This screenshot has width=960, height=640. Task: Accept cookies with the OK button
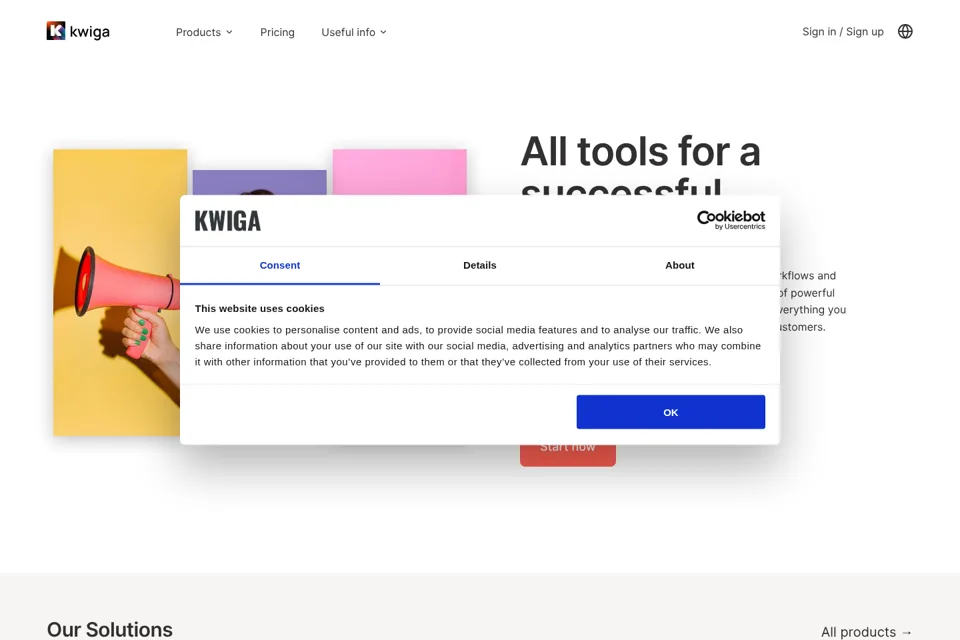tap(670, 412)
